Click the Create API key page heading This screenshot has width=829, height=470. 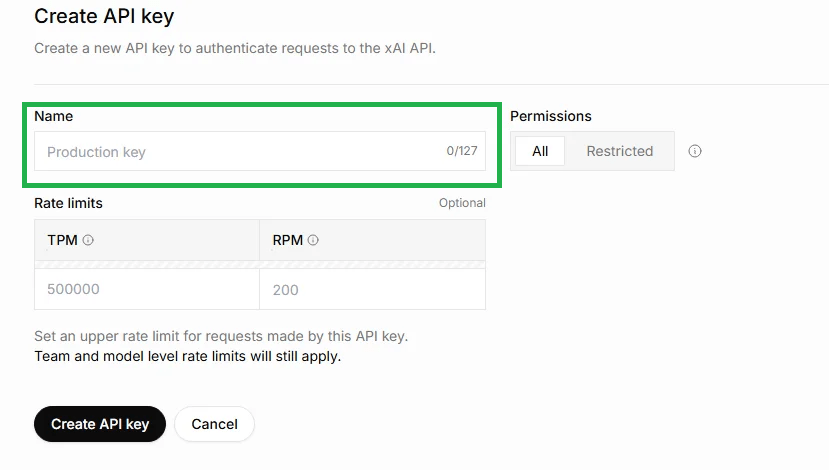104,16
